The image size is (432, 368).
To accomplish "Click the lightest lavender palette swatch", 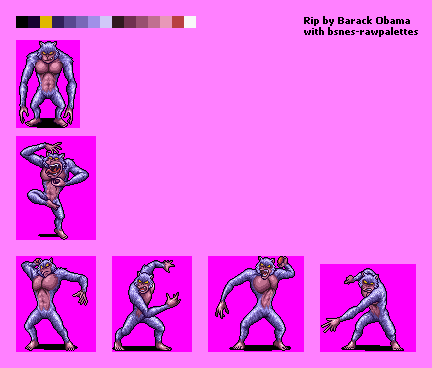I will coord(106,22).
